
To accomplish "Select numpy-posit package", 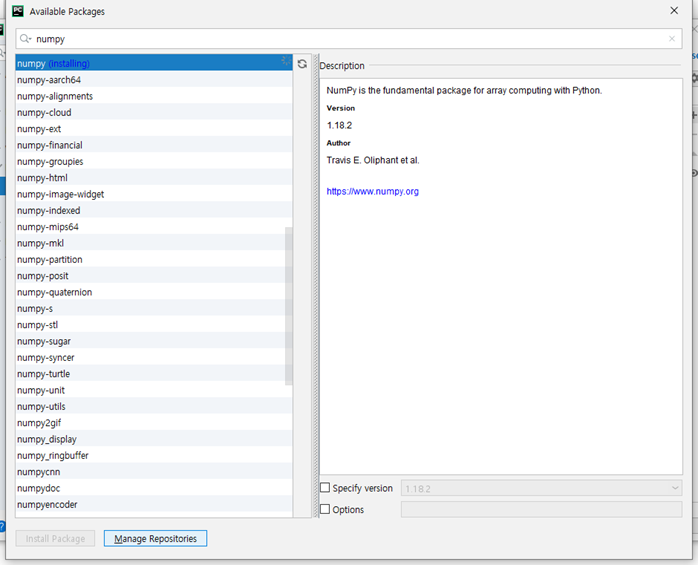I will coord(154,276).
